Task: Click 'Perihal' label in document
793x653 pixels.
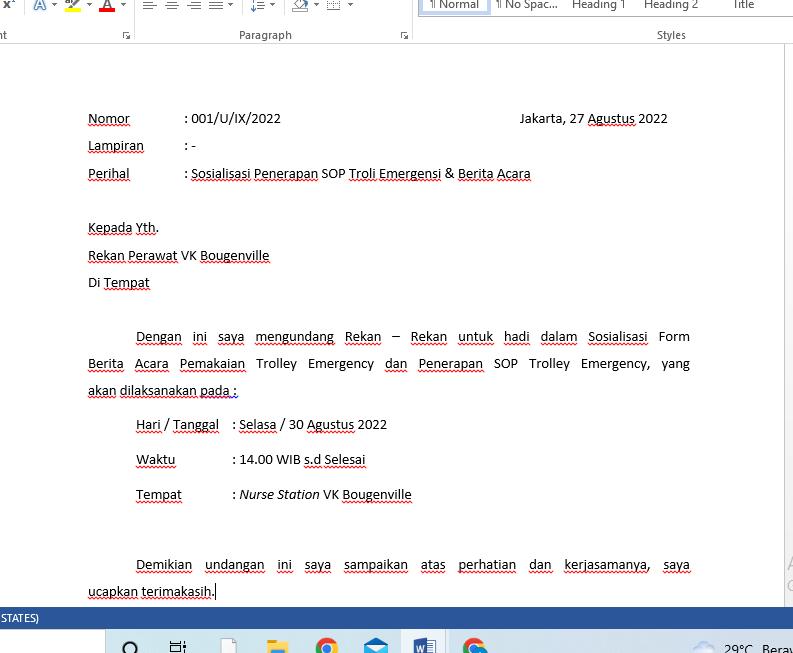Action: point(109,174)
